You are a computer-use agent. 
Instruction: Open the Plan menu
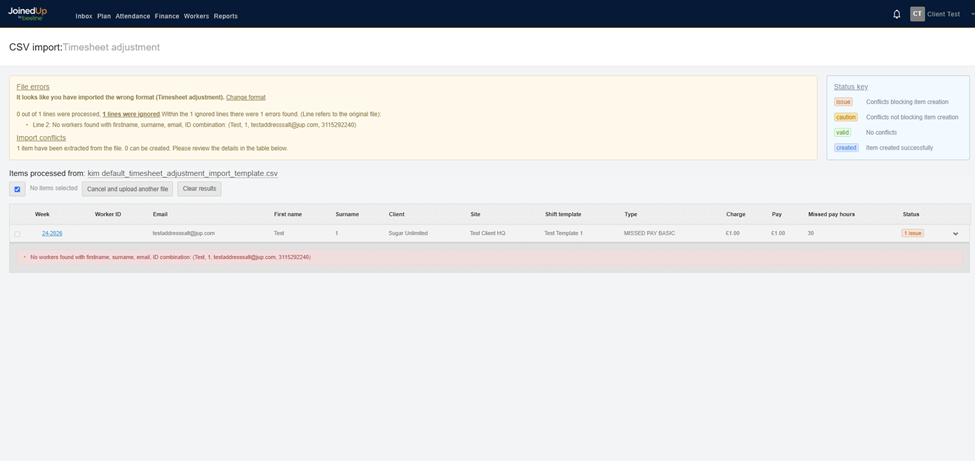[x=104, y=16]
